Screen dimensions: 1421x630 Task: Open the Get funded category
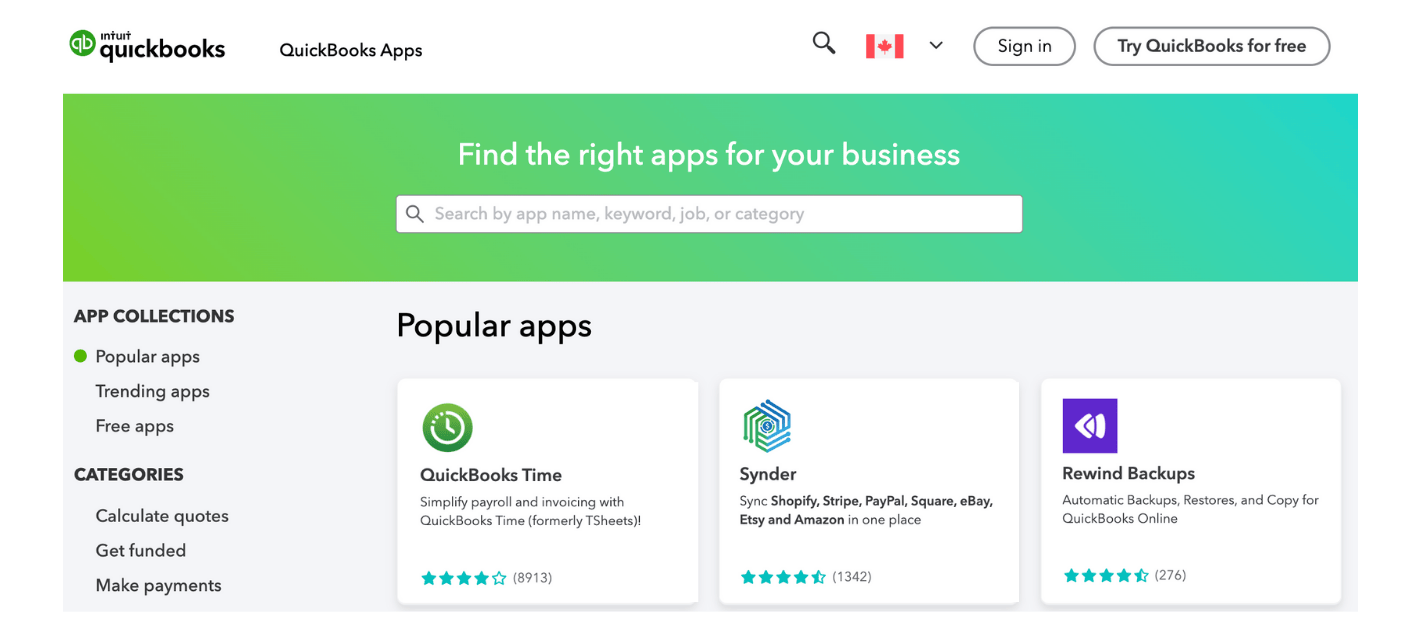coord(140,551)
